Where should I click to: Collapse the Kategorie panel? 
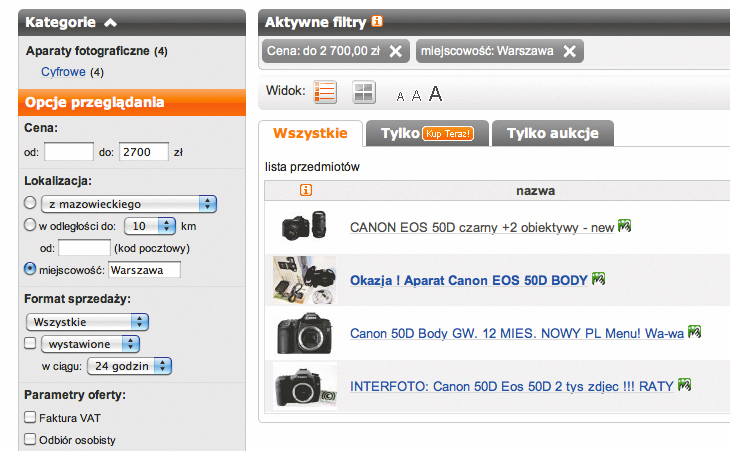(x=110, y=21)
